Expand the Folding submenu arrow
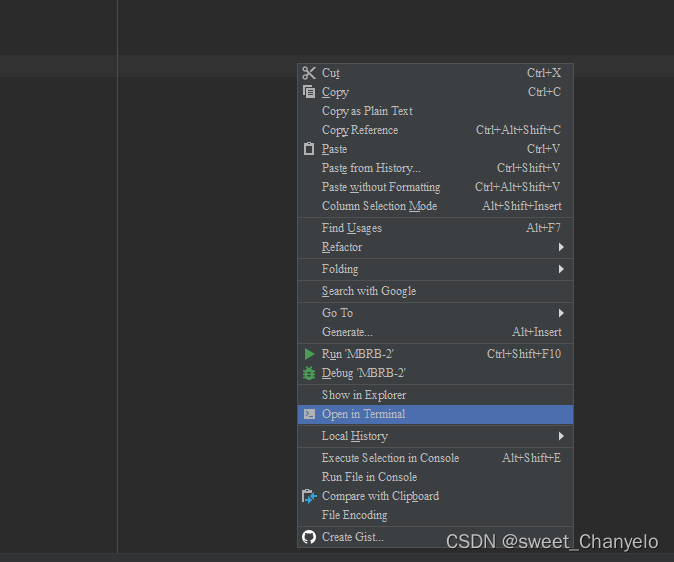 [x=561, y=269]
